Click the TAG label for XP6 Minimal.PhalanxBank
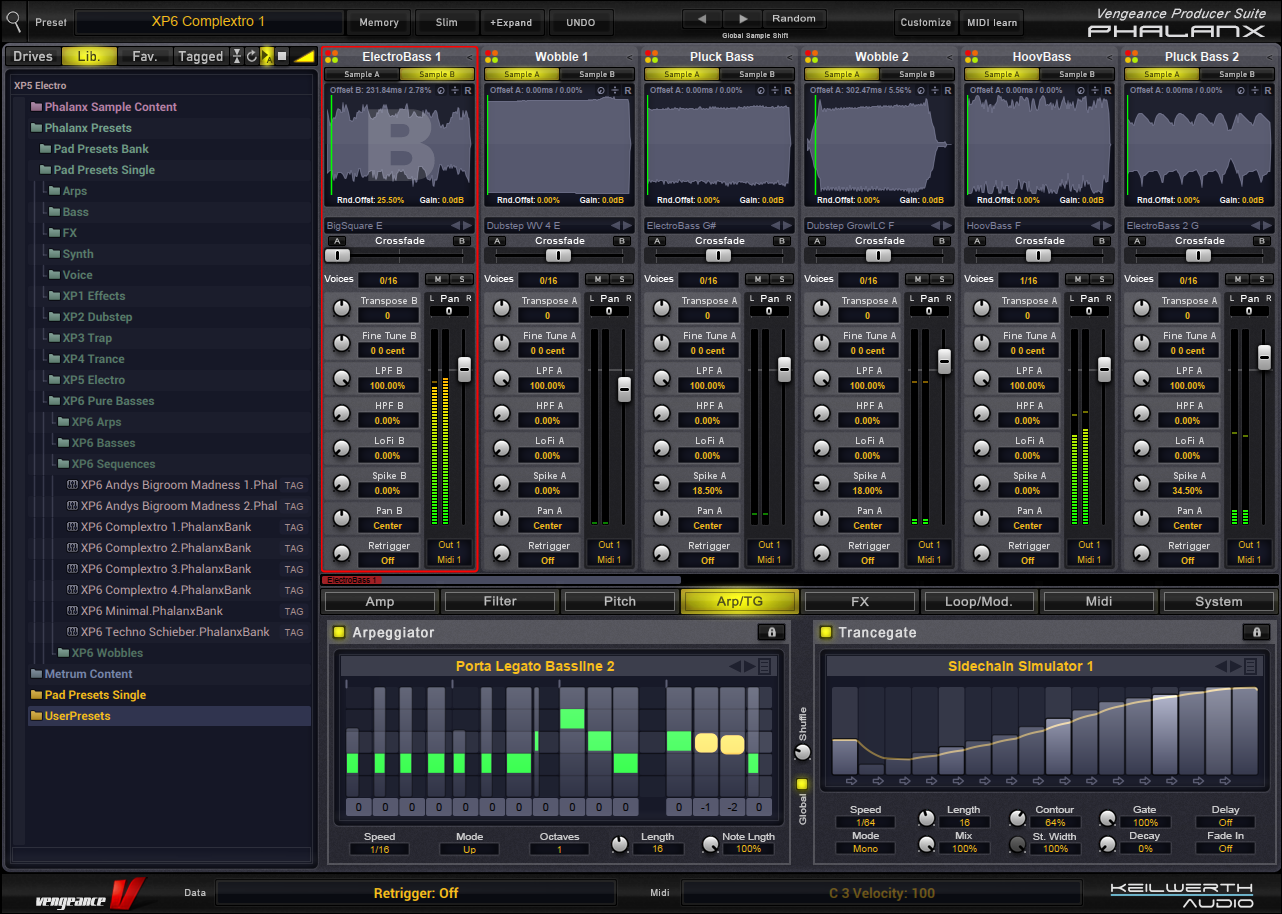 click(294, 611)
